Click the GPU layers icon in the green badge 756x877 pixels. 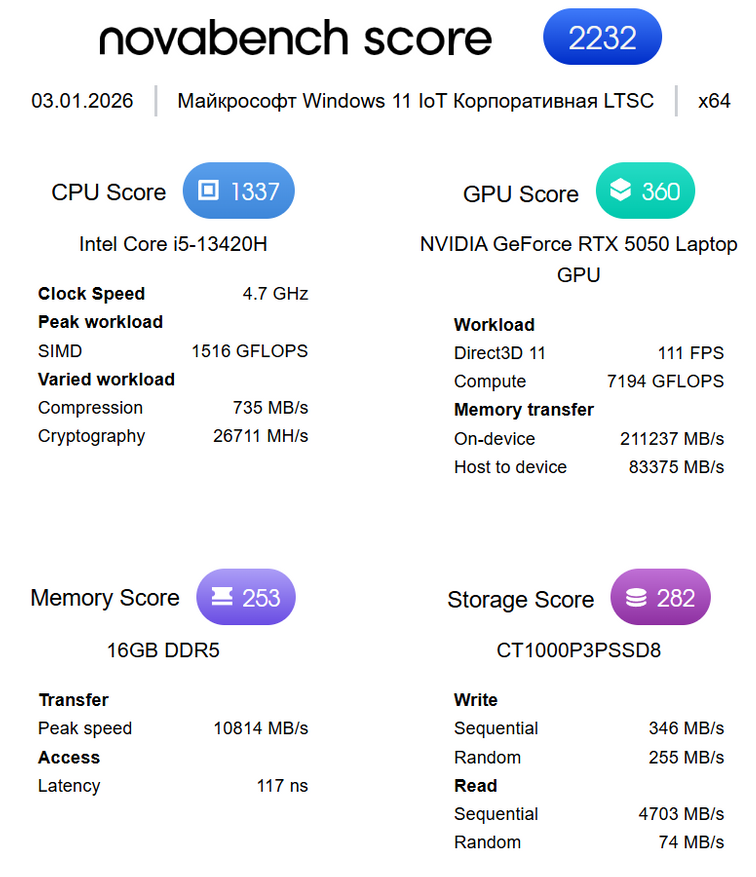620,191
